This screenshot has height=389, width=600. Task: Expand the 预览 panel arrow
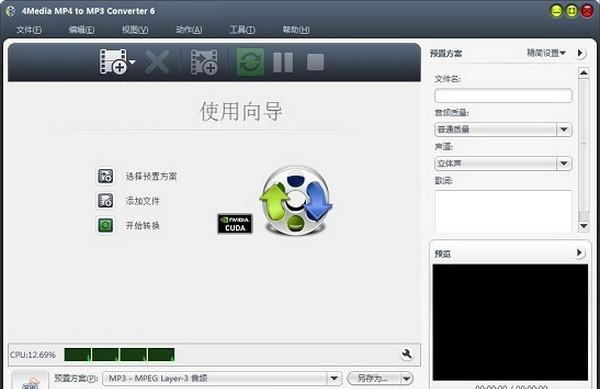click(x=580, y=253)
